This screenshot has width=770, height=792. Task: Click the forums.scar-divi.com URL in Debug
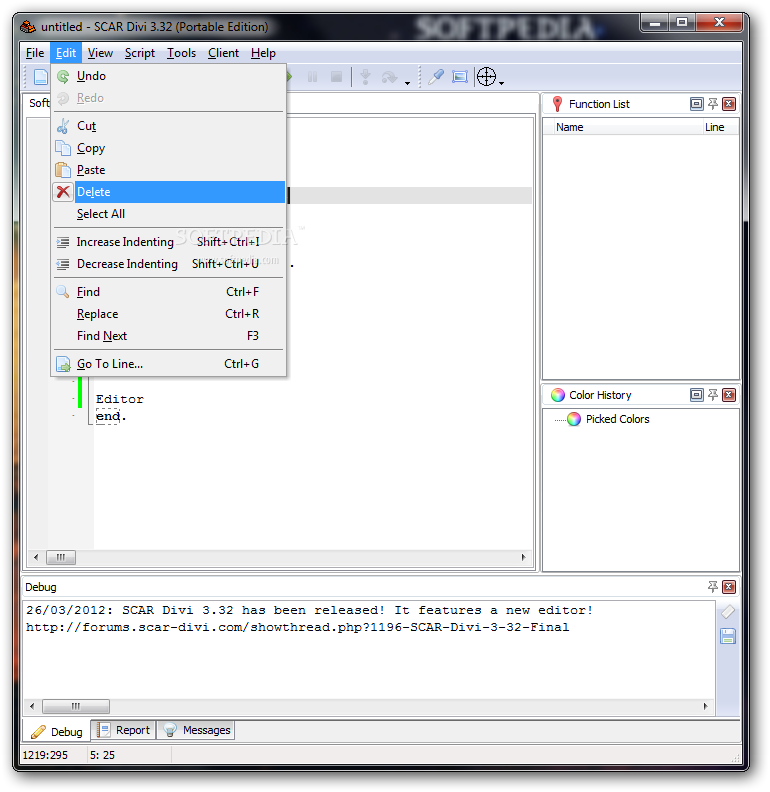point(298,627)
